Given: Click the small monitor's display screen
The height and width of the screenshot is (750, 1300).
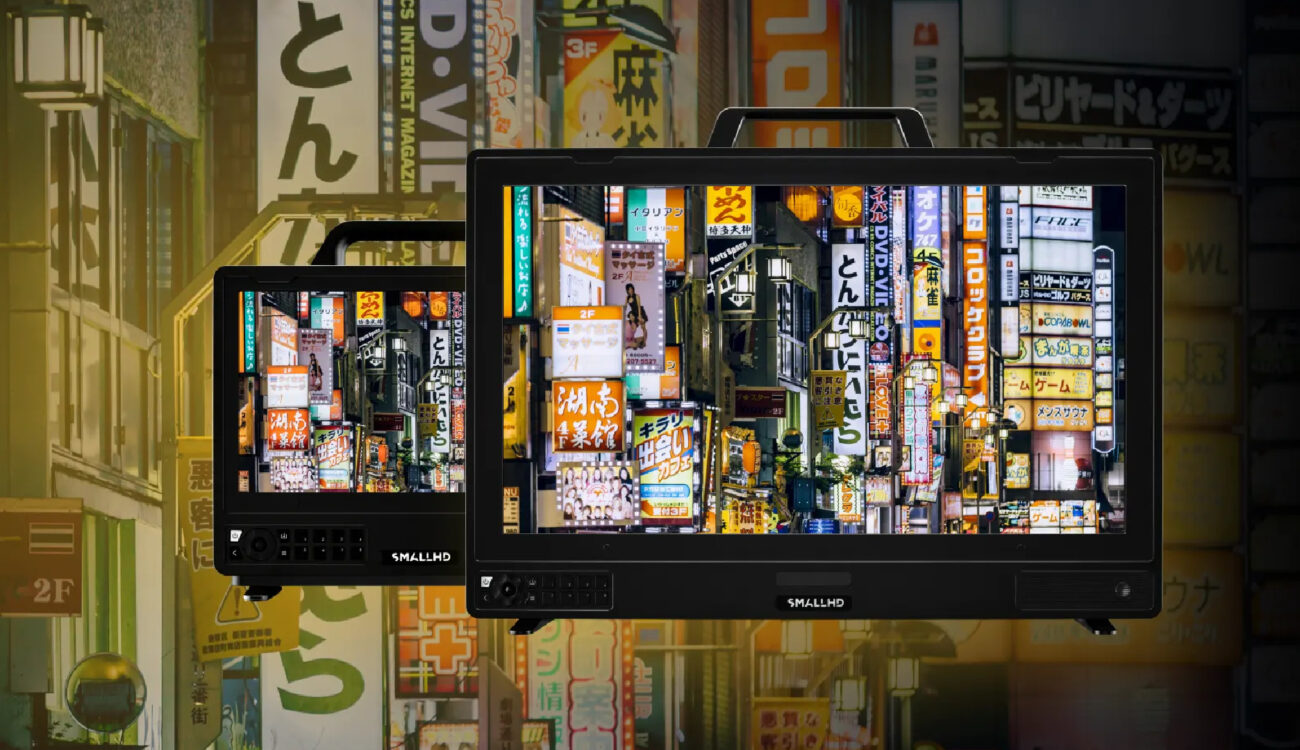Looking at the screenshot, I should pyautogui.click(x=352, y=391).
